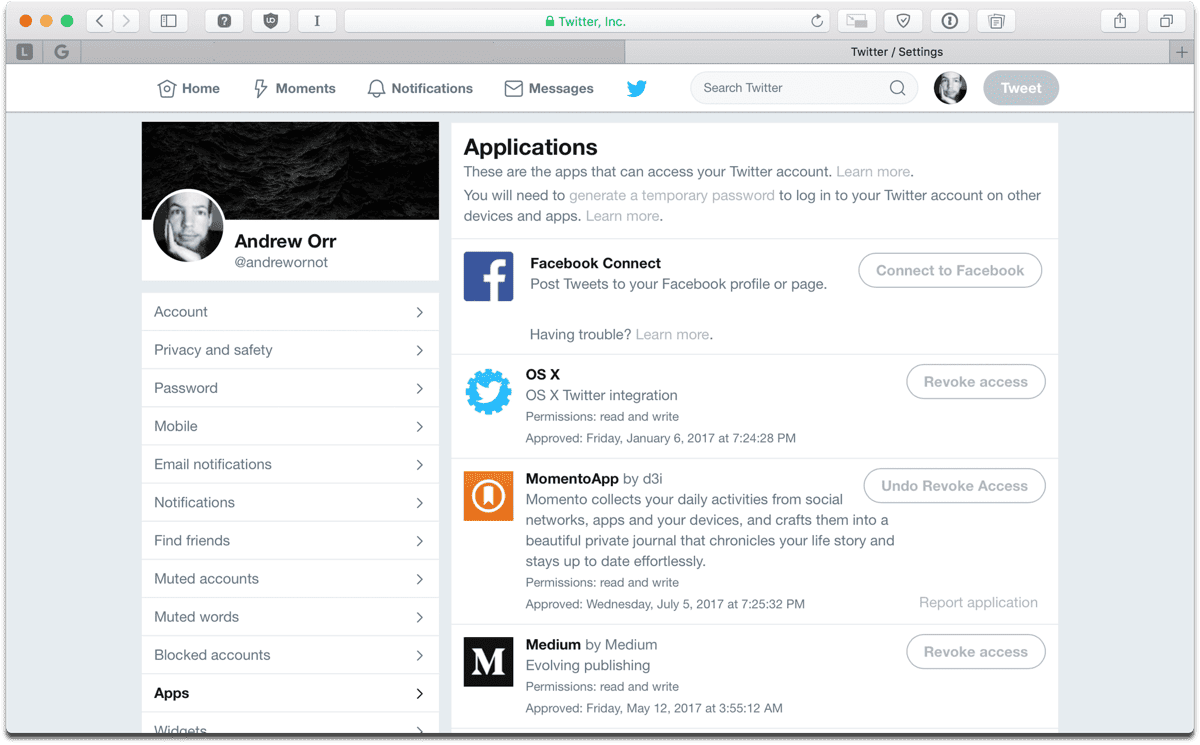
Task: Revoke access for Medium
Action: 976,652
